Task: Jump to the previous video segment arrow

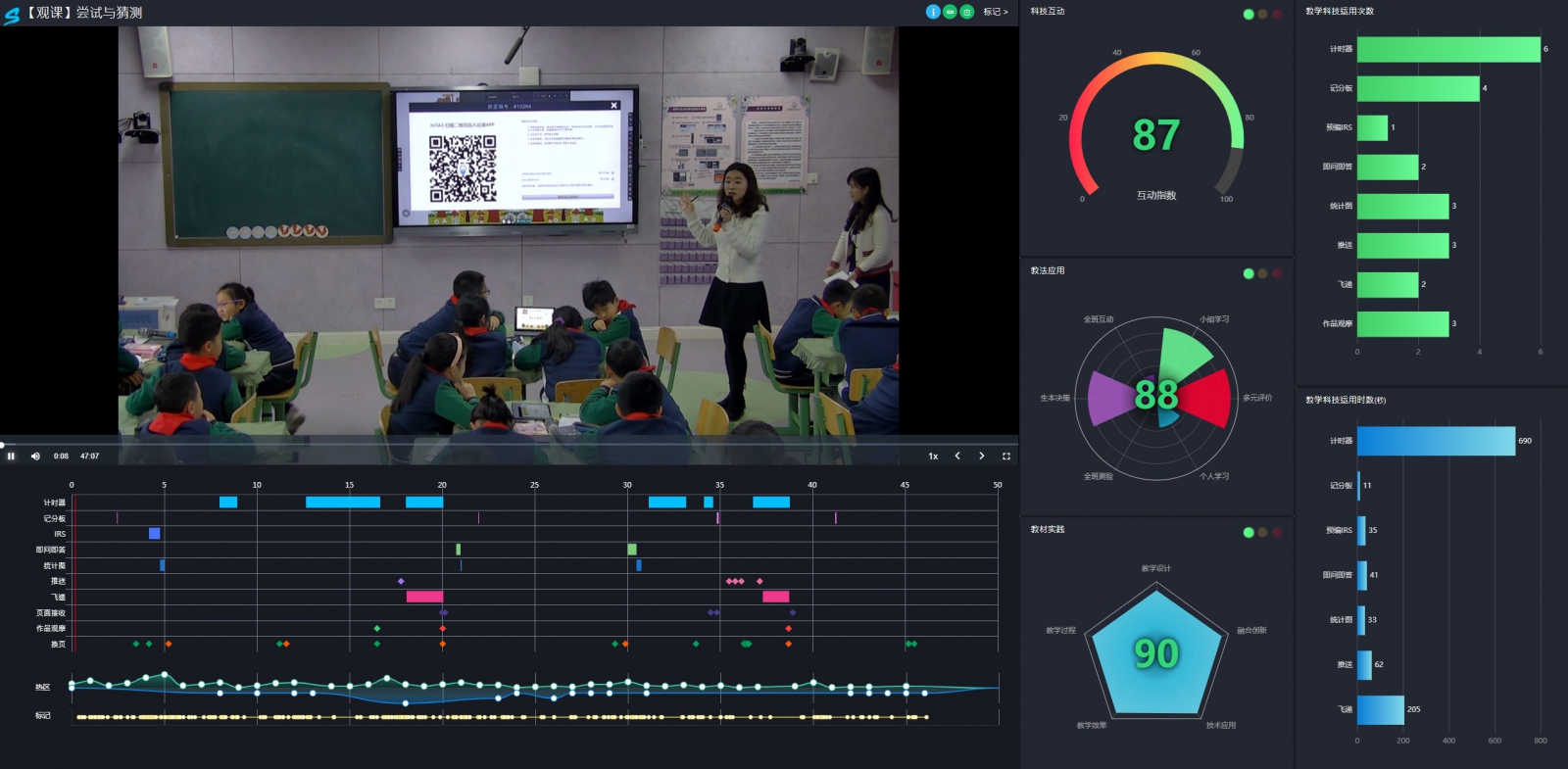Action: (x=957, y=456)
